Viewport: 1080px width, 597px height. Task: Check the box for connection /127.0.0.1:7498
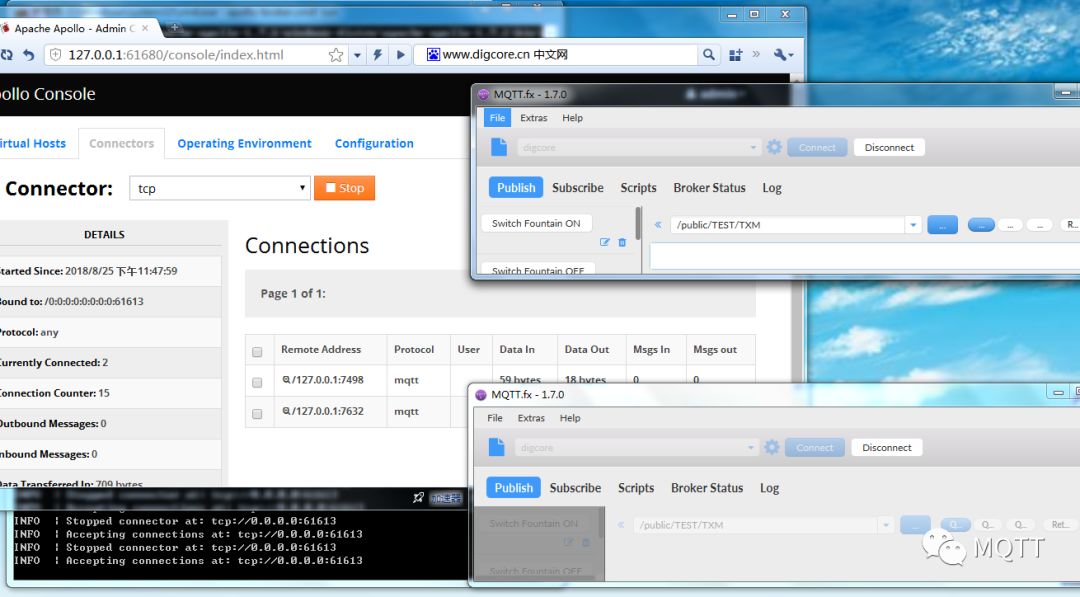[257, 382]
